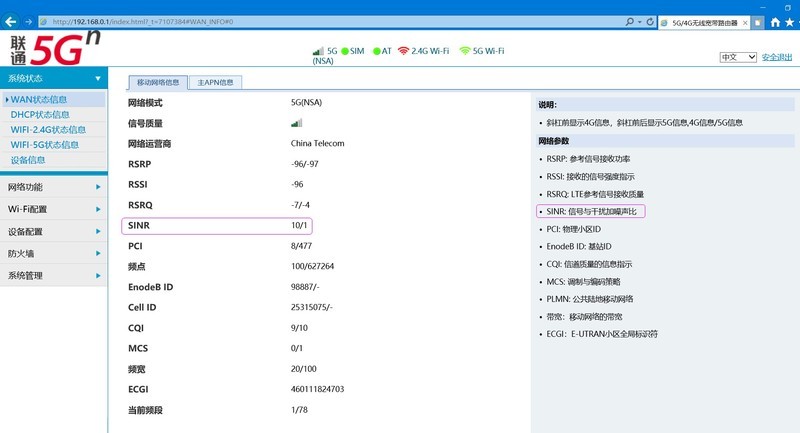Click the favorites star icon

tap(790, 22)
